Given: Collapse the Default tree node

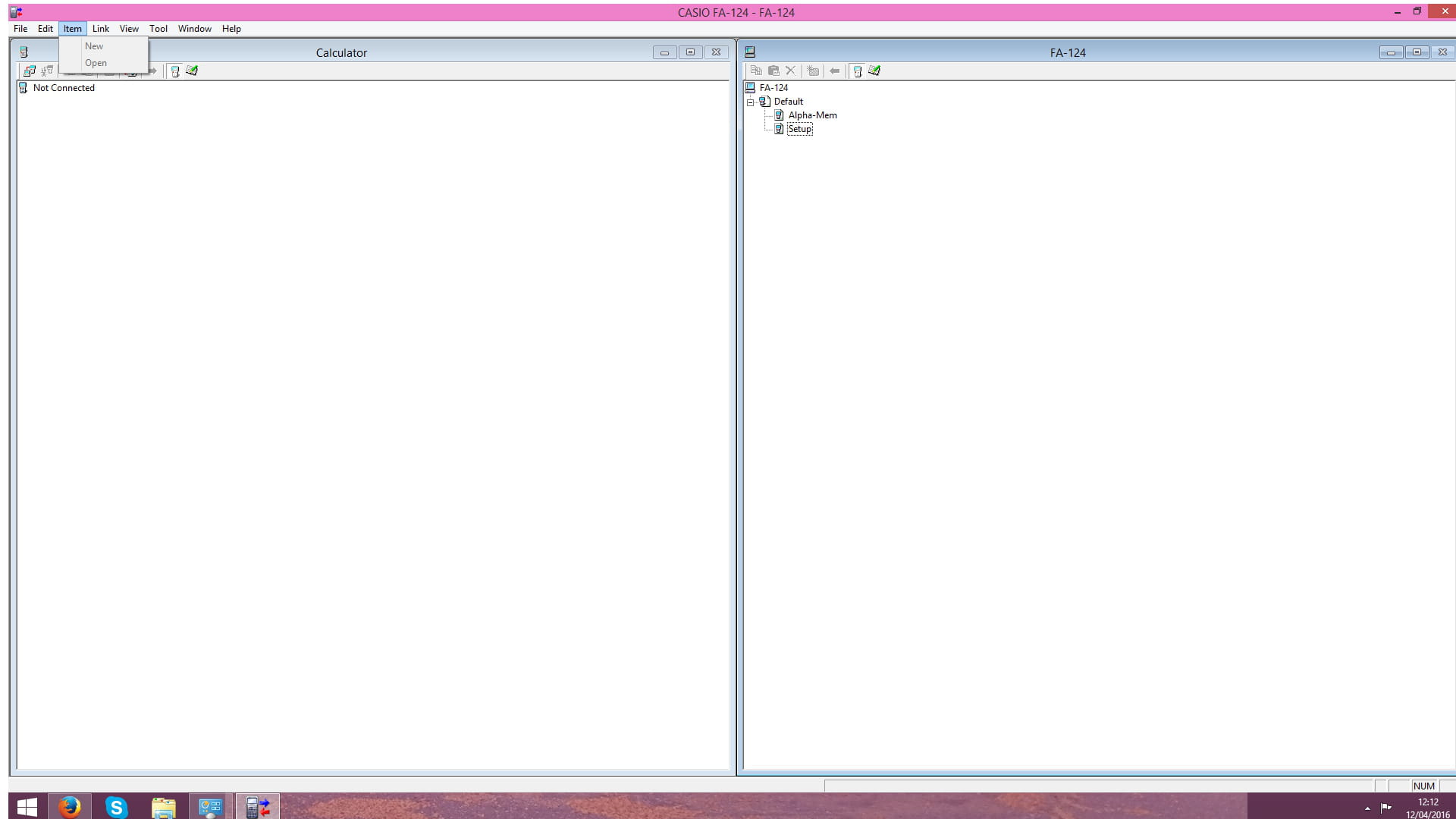Looking at the screenshot, I should pos(751,102).
